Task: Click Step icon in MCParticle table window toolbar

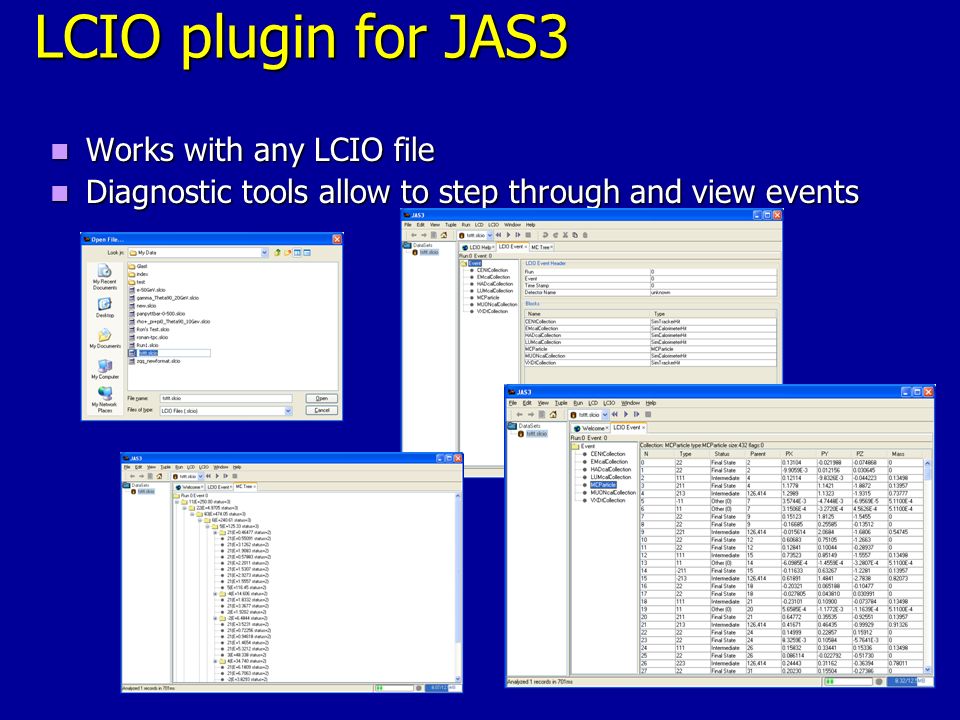Action: point(636,414)
